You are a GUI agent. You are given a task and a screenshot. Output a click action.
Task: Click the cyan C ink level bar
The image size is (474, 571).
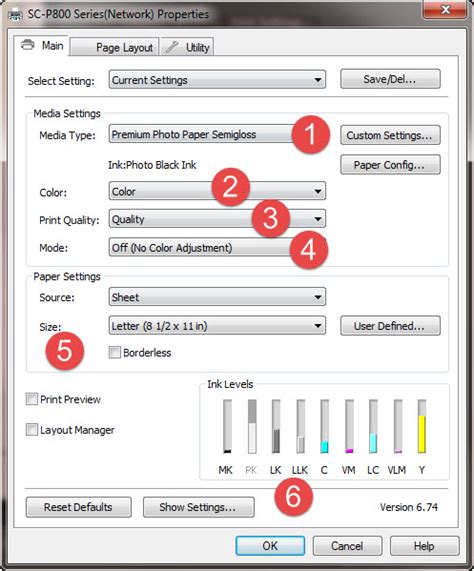pos(324,426)
